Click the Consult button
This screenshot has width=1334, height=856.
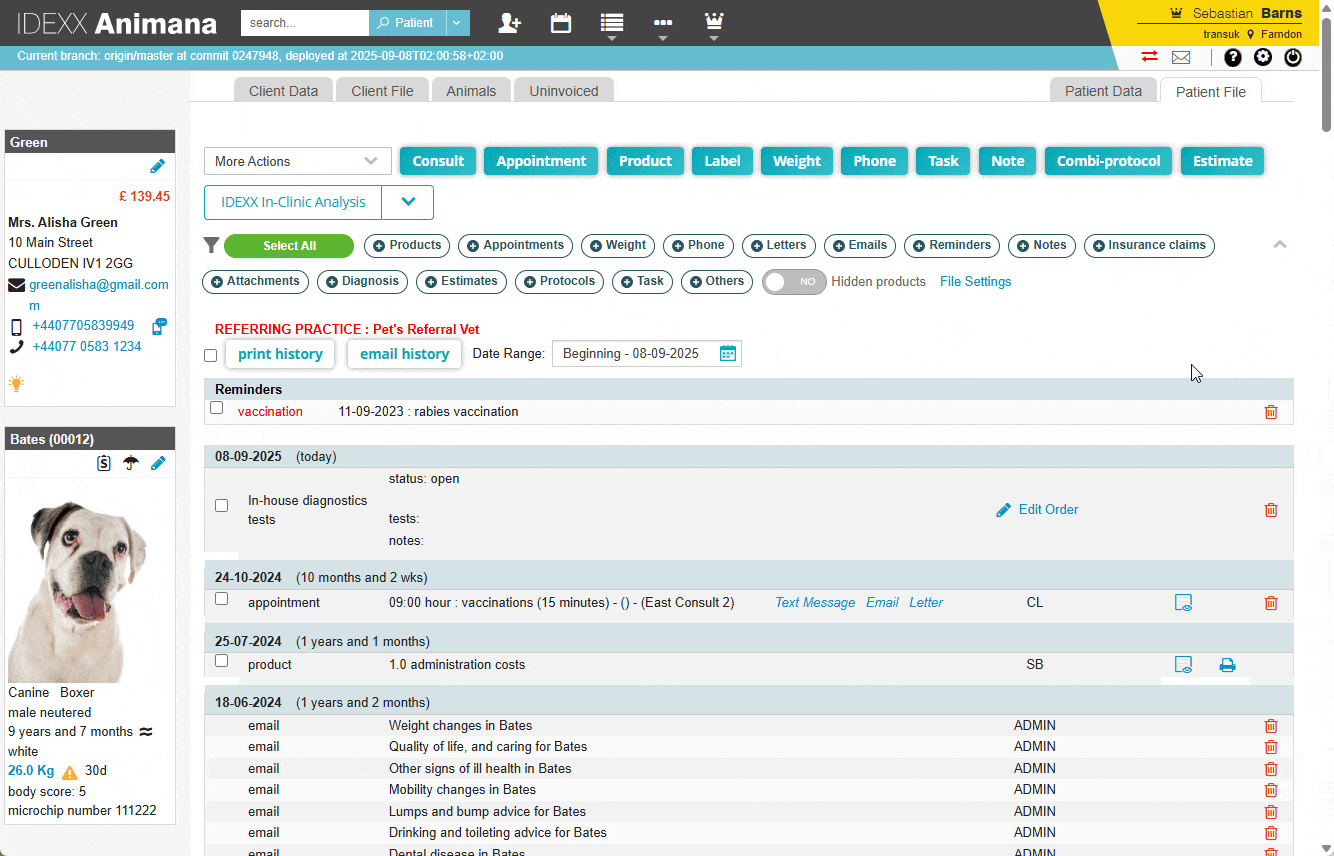(x=438, y=161)
